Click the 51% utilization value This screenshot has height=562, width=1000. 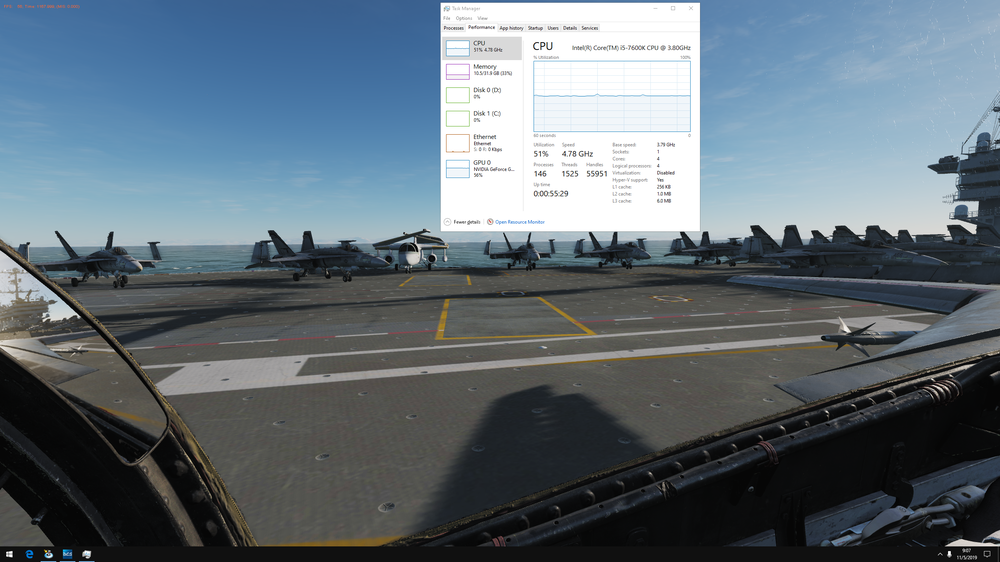click(541, 154)
